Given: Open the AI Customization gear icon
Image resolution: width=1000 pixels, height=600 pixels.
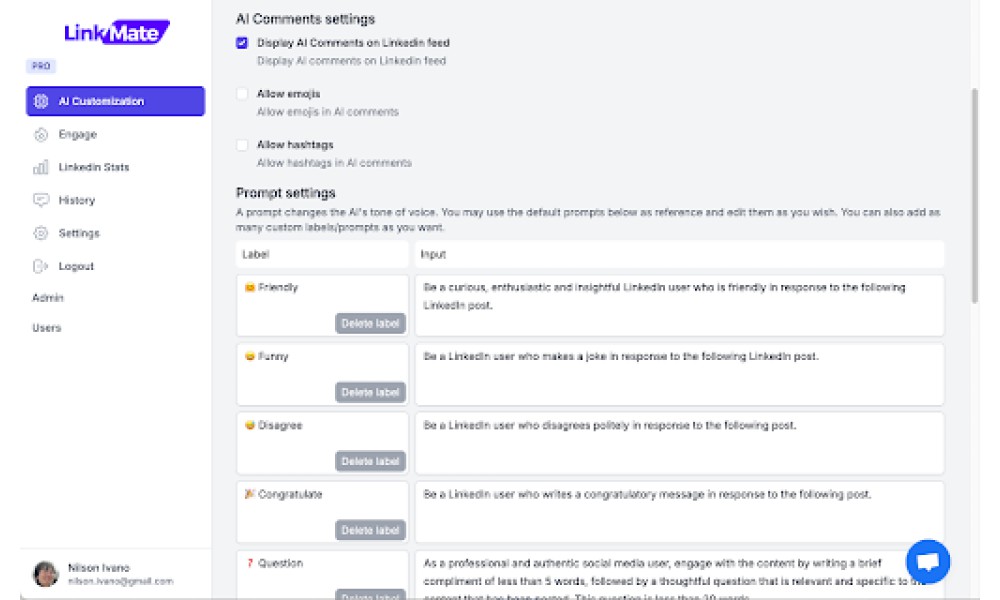Looking at the screenshot, I should click(41, 101).
